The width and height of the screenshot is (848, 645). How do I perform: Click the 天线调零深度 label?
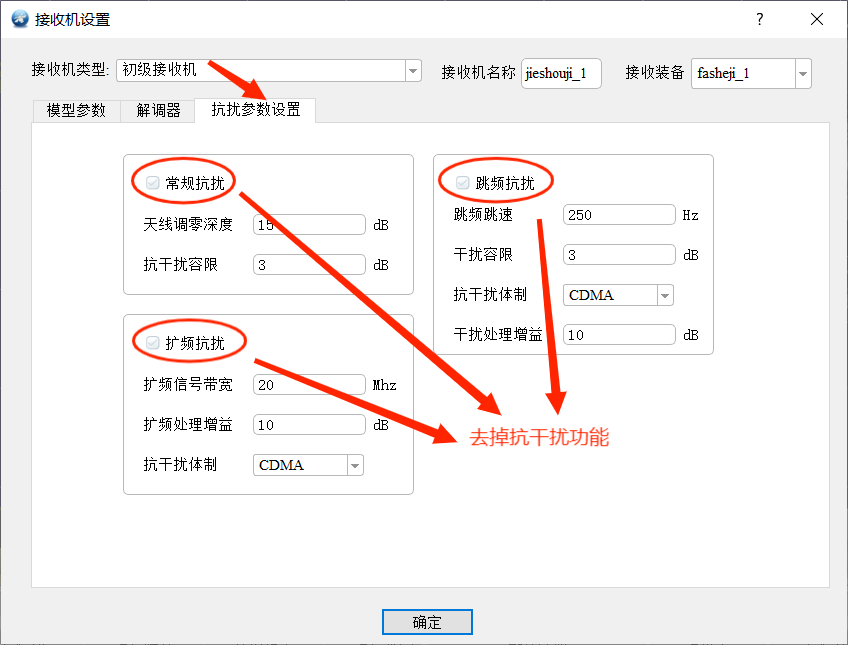(x=188, y=224)
